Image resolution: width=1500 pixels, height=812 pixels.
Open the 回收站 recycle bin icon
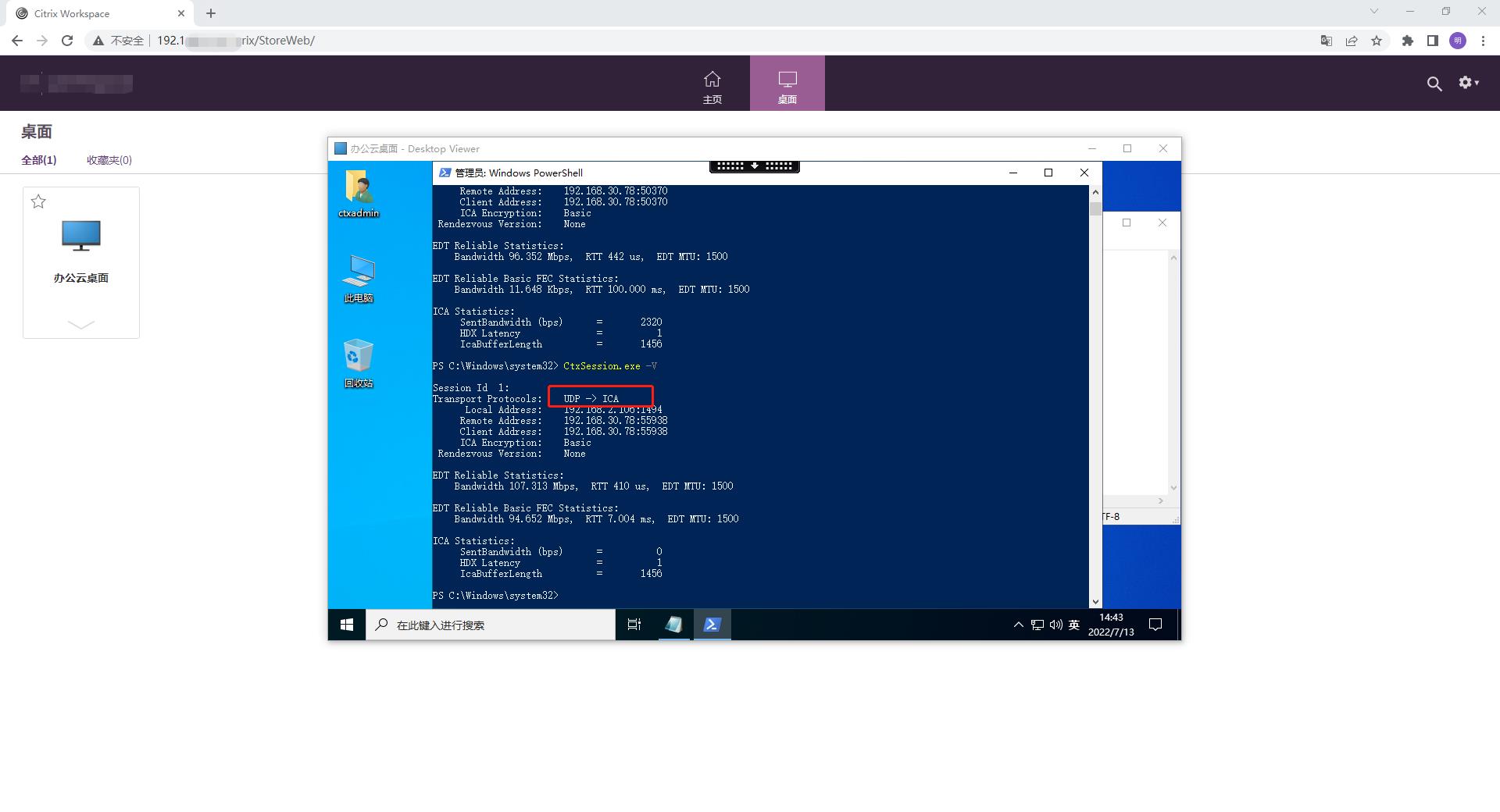pos(359,363)
